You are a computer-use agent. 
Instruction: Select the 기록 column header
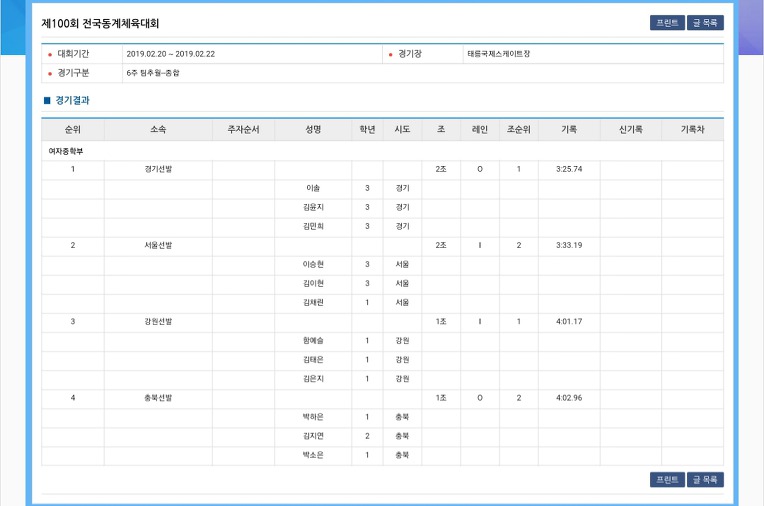coord(569,130)
